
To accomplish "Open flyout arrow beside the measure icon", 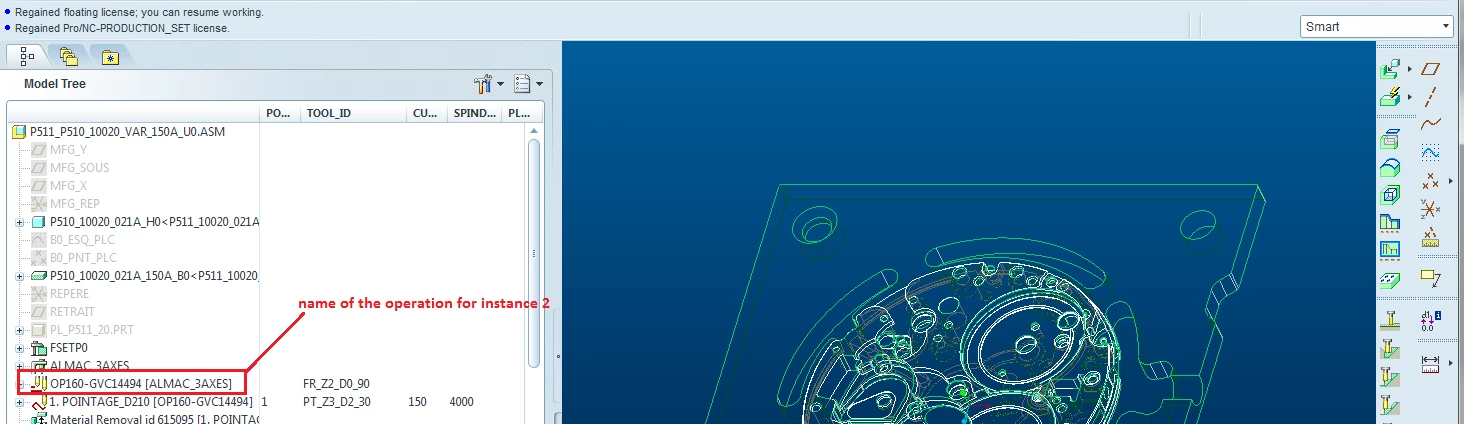I will point(1450,362).
